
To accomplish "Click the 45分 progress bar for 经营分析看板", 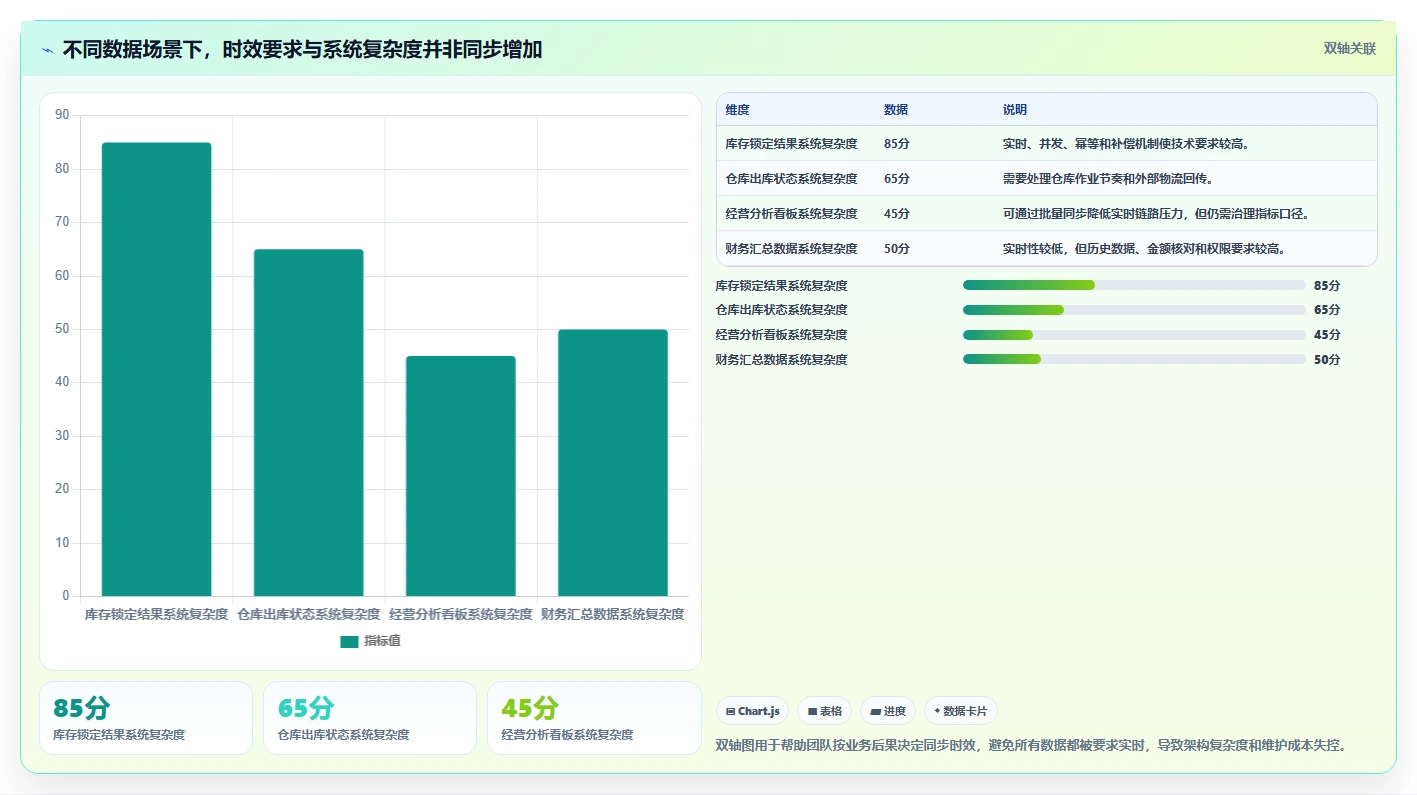I will (x=1134, y=335).
